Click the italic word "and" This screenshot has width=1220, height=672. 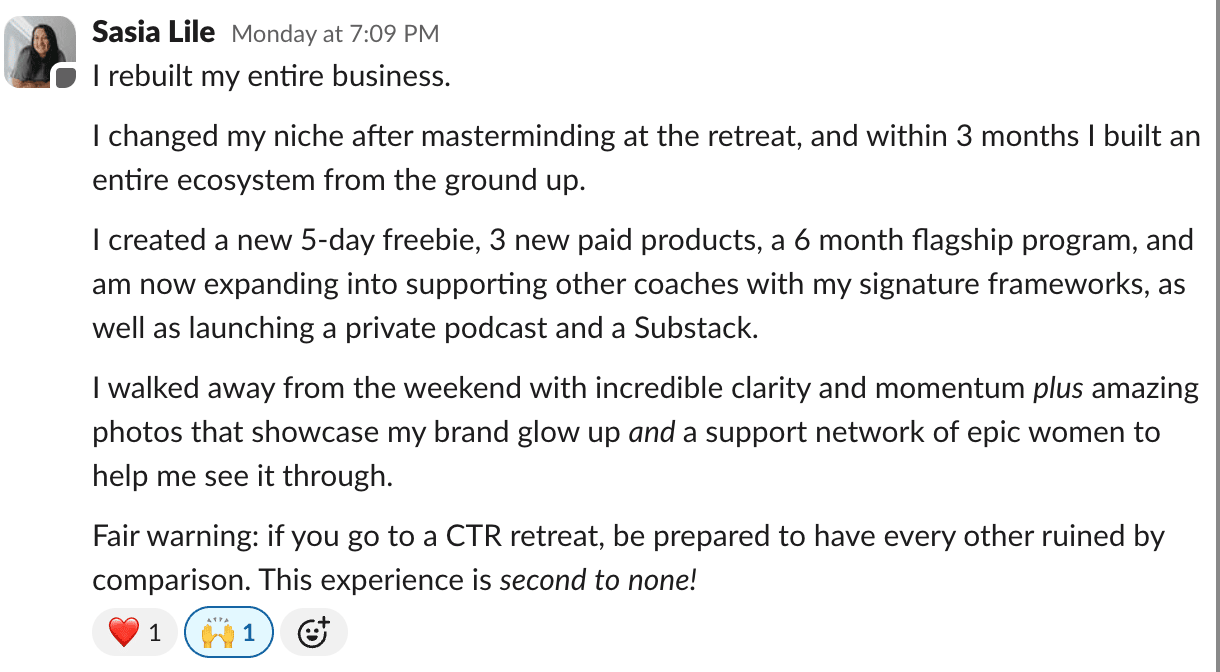pos(651,432)
